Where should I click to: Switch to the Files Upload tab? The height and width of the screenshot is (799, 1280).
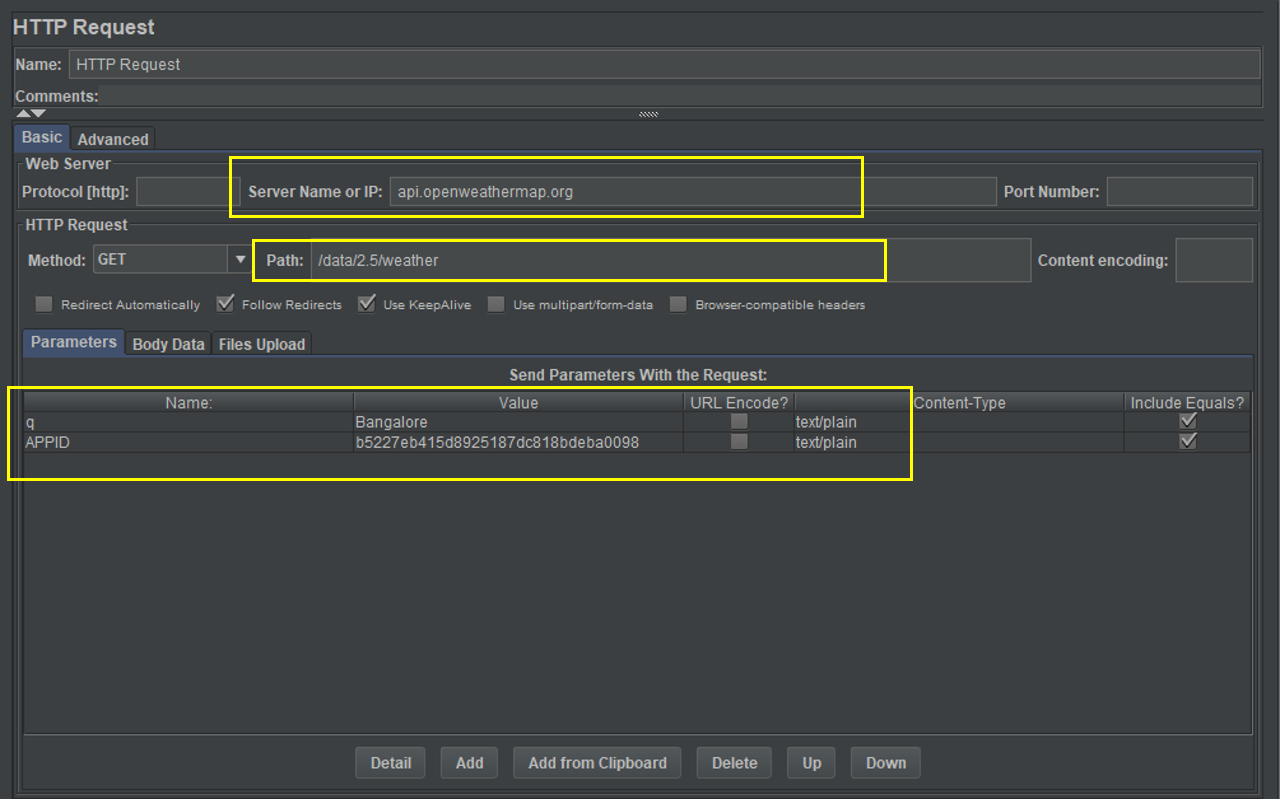click(x=261, y=343)
